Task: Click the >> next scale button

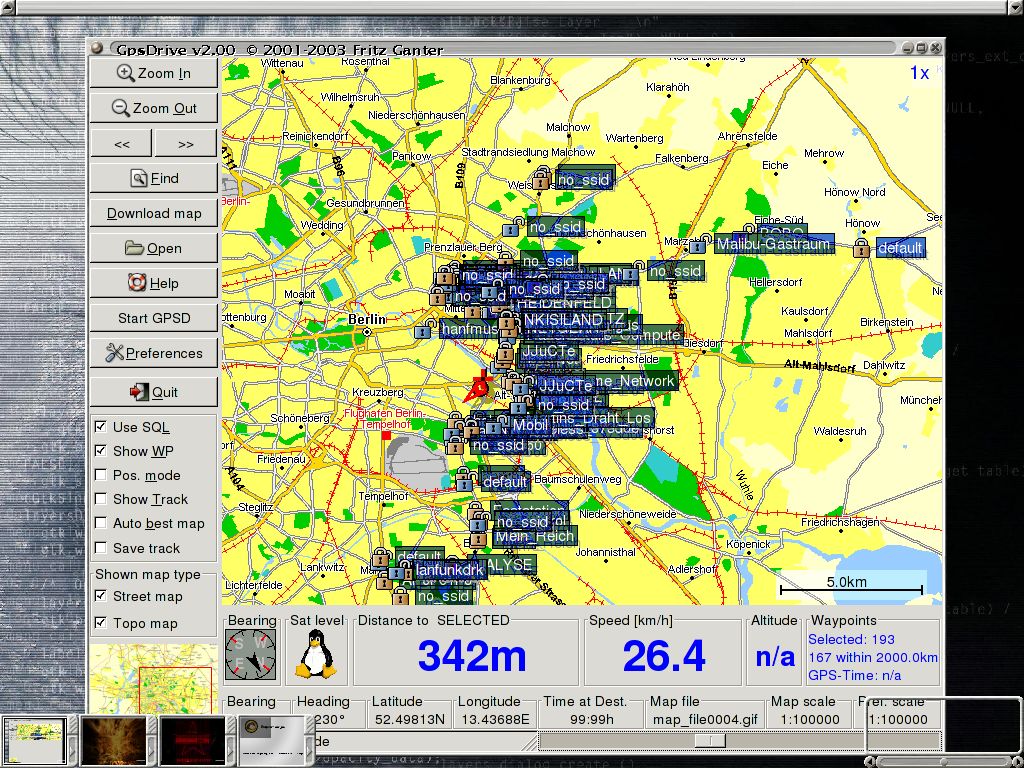Action: 185,144
